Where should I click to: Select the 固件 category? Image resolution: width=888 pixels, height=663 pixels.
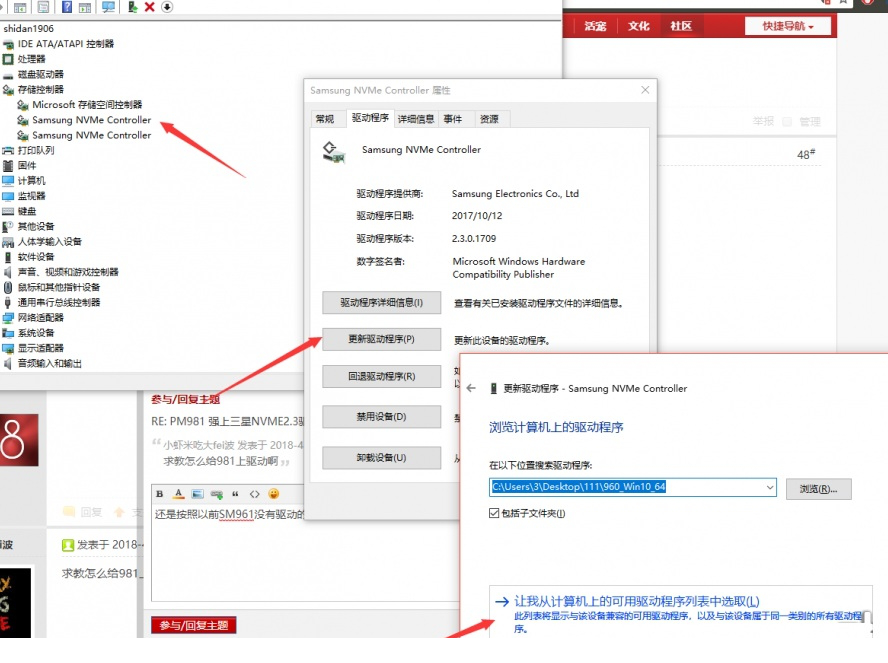[27, 165]
